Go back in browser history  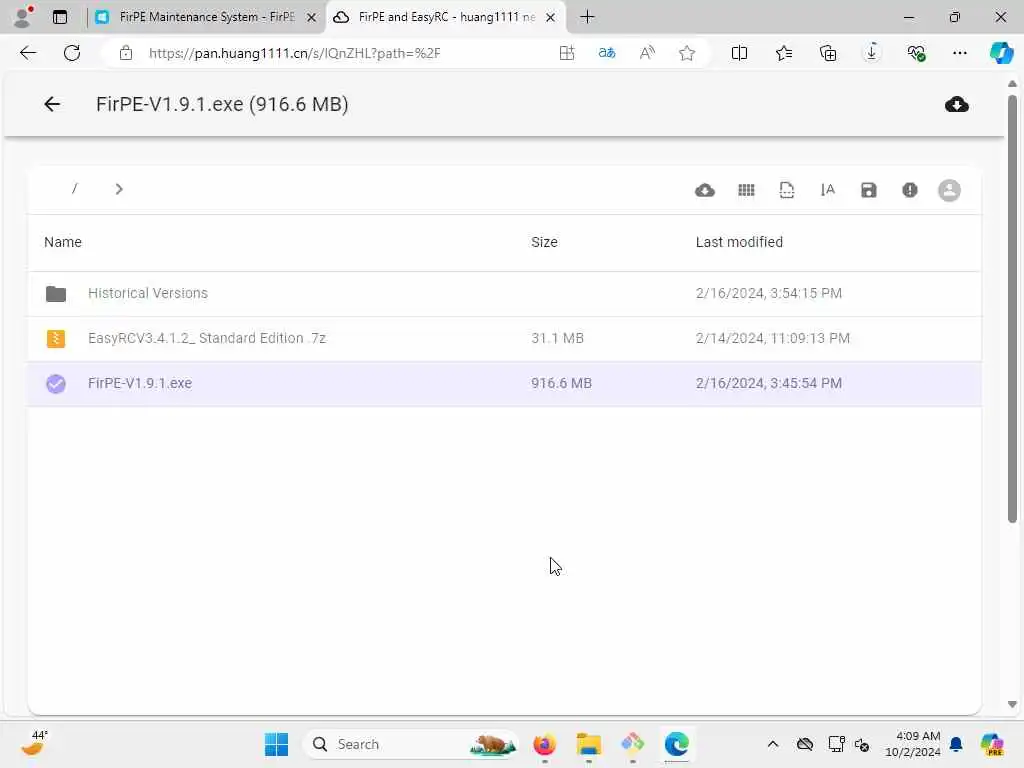pos(28,53)
